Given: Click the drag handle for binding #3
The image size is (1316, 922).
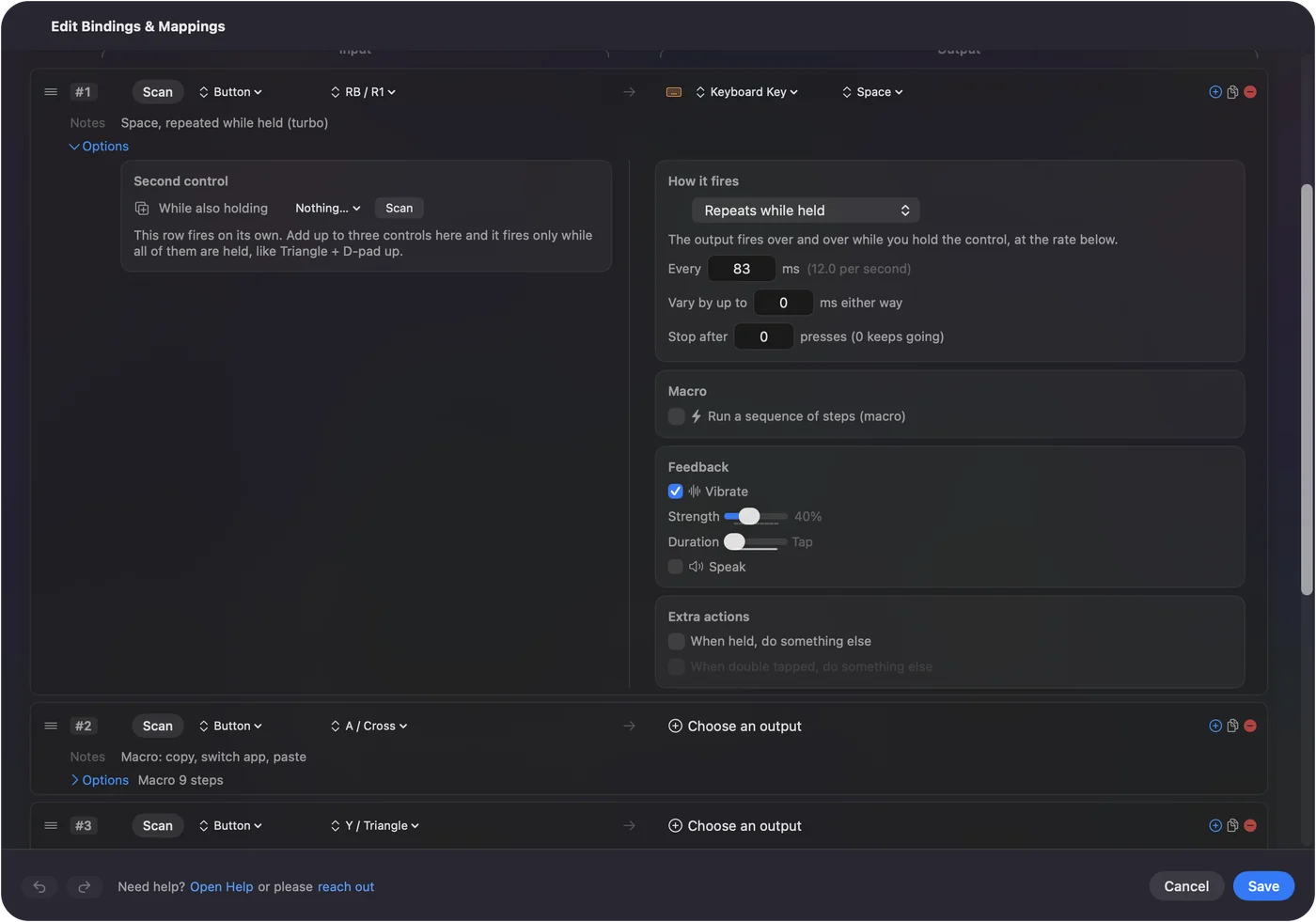Looking at the screenshot, I should point(51,825).
